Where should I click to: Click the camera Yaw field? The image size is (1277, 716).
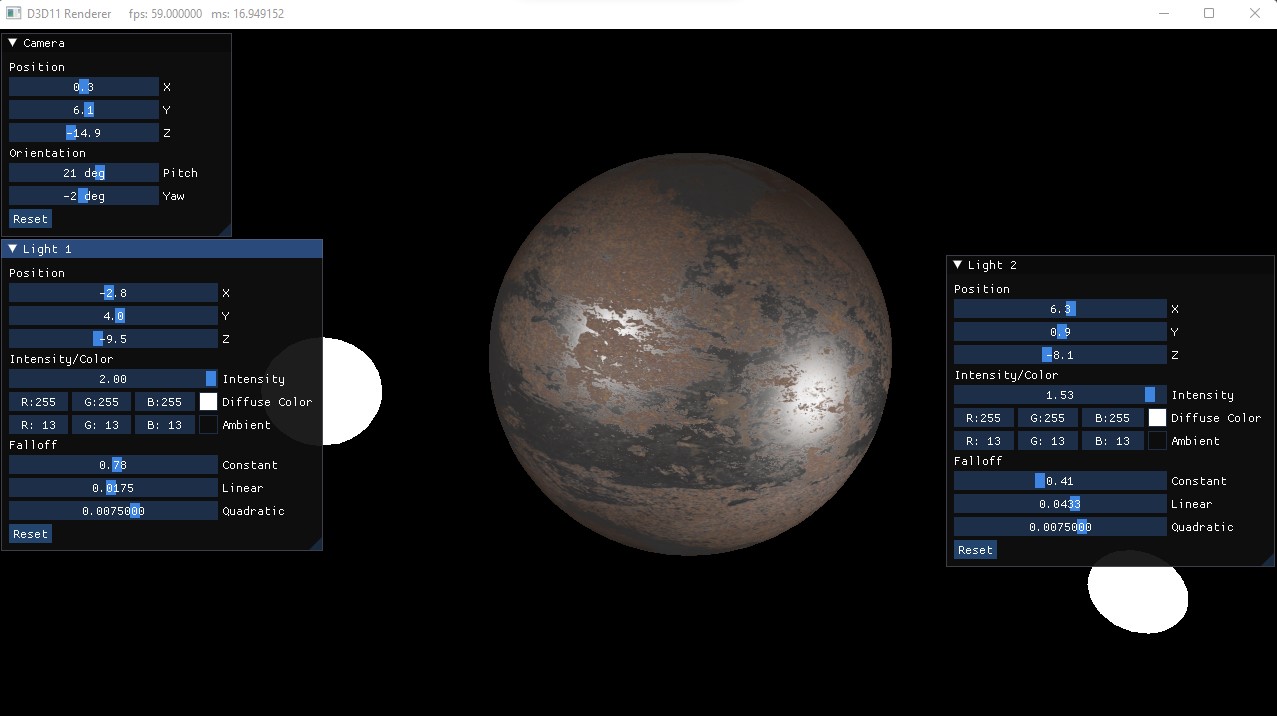(84, 195)
